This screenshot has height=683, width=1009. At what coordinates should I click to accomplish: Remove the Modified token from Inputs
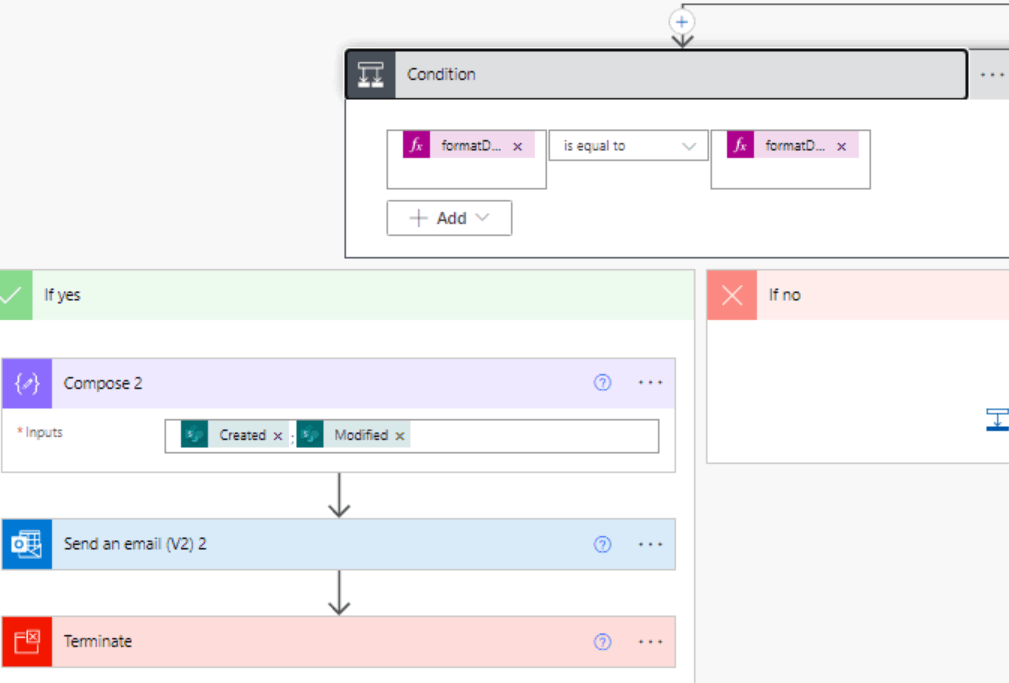400,436
